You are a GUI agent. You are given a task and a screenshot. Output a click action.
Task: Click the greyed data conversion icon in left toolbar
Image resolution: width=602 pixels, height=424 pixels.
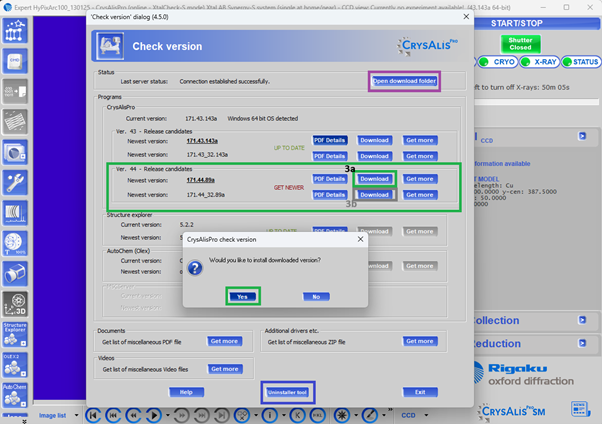click(x=15, y=91)
